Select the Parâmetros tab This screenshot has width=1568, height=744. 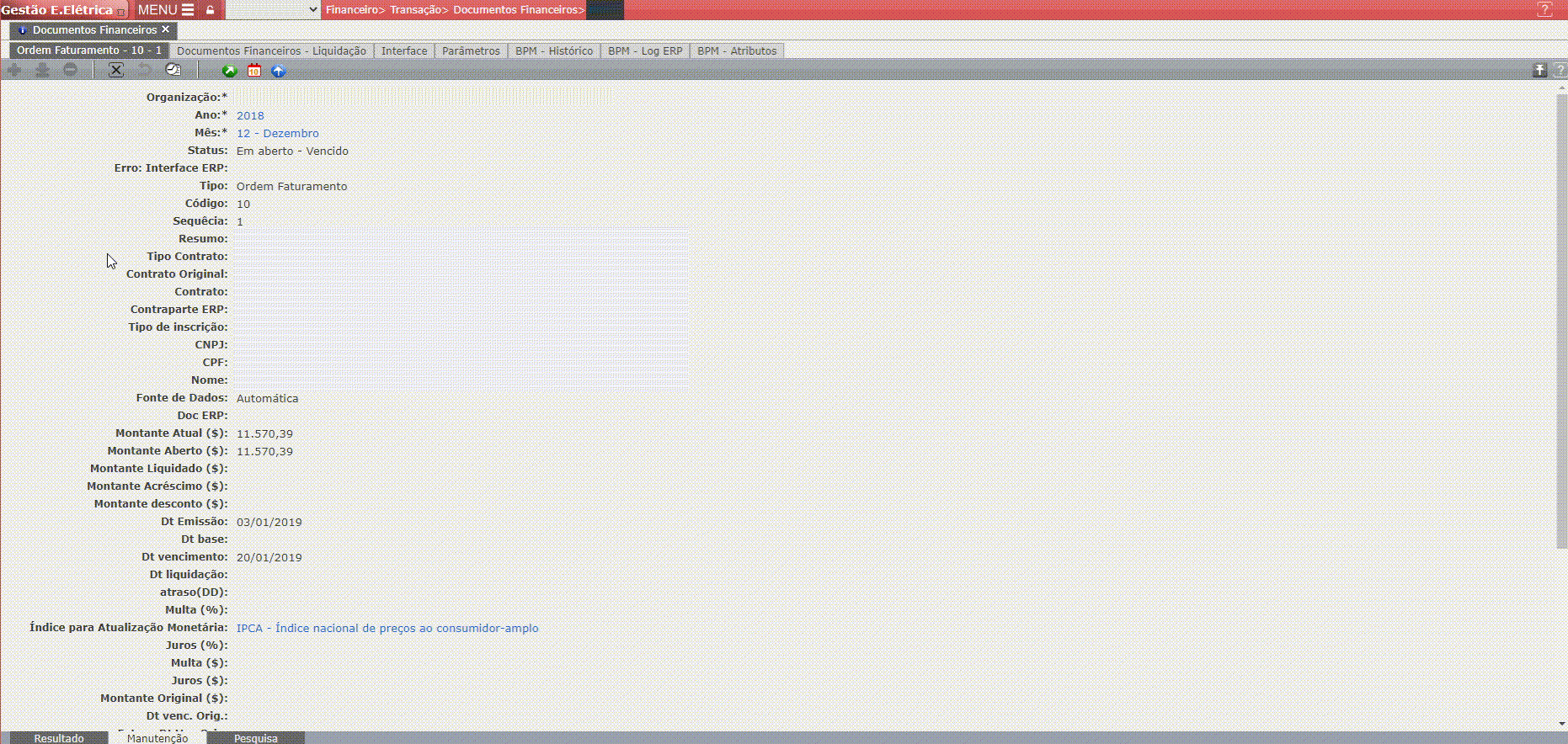click(x=471, y=51)
